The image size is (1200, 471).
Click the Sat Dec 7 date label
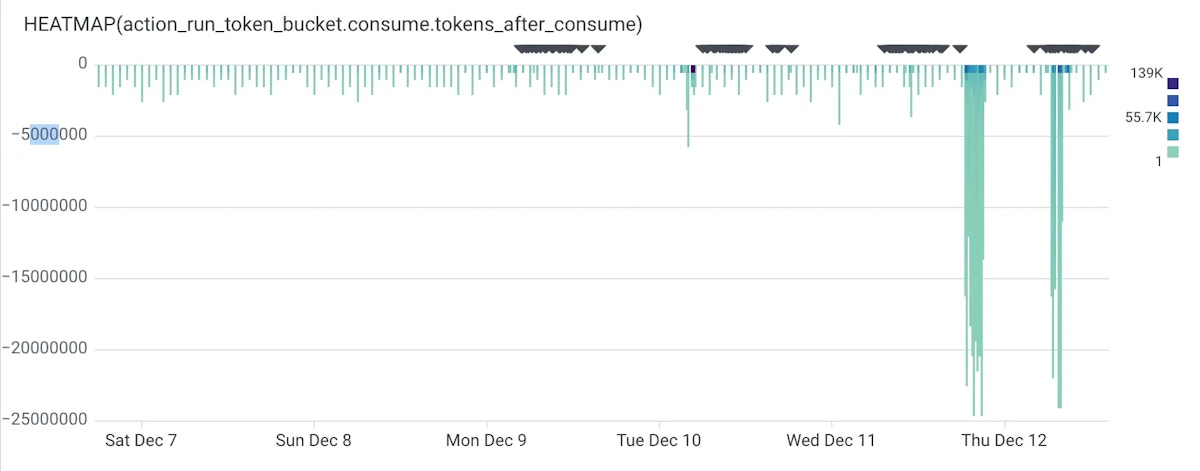(x=141, y=440)
